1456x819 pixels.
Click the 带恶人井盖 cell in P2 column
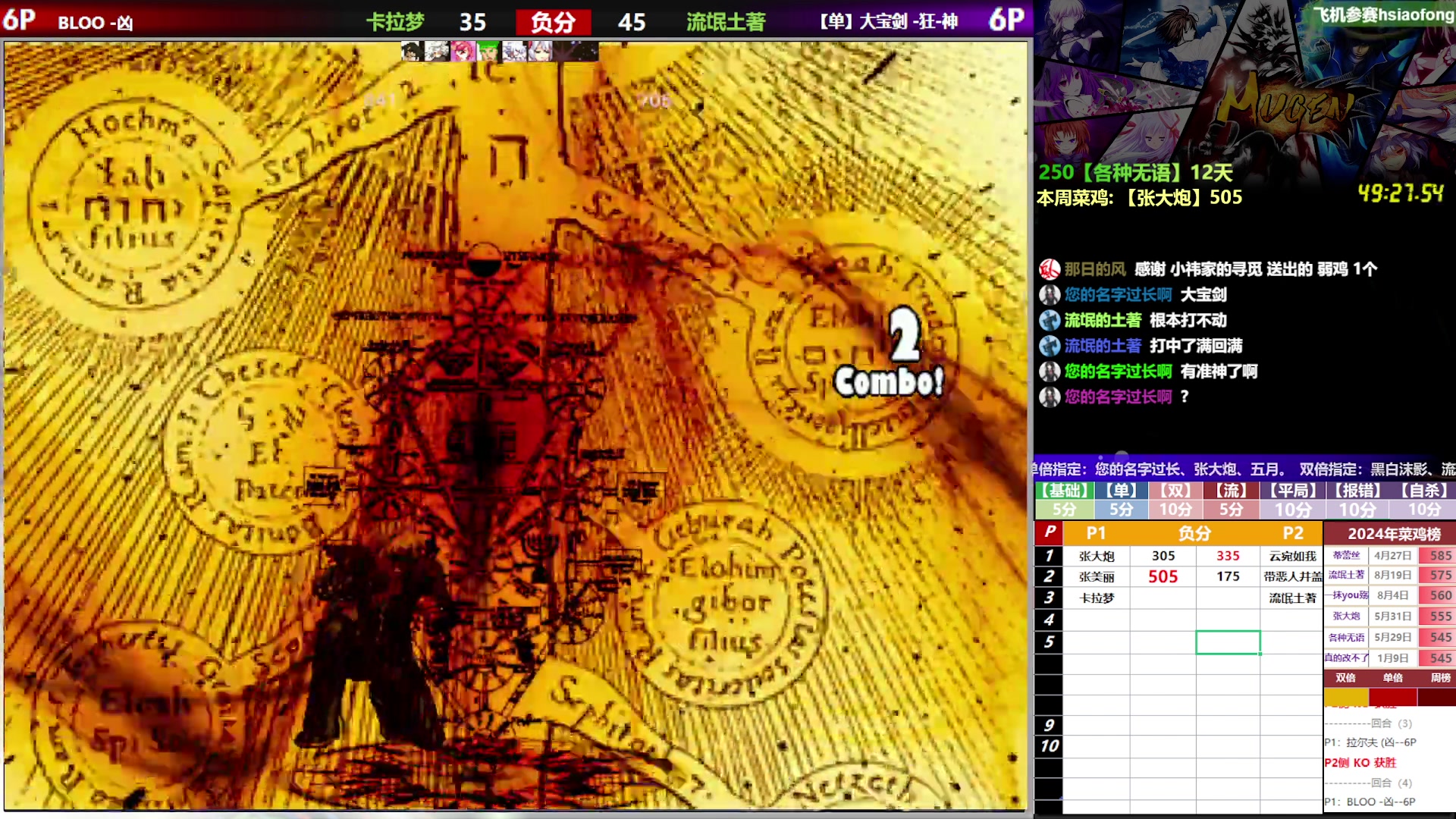point(1292,577)
